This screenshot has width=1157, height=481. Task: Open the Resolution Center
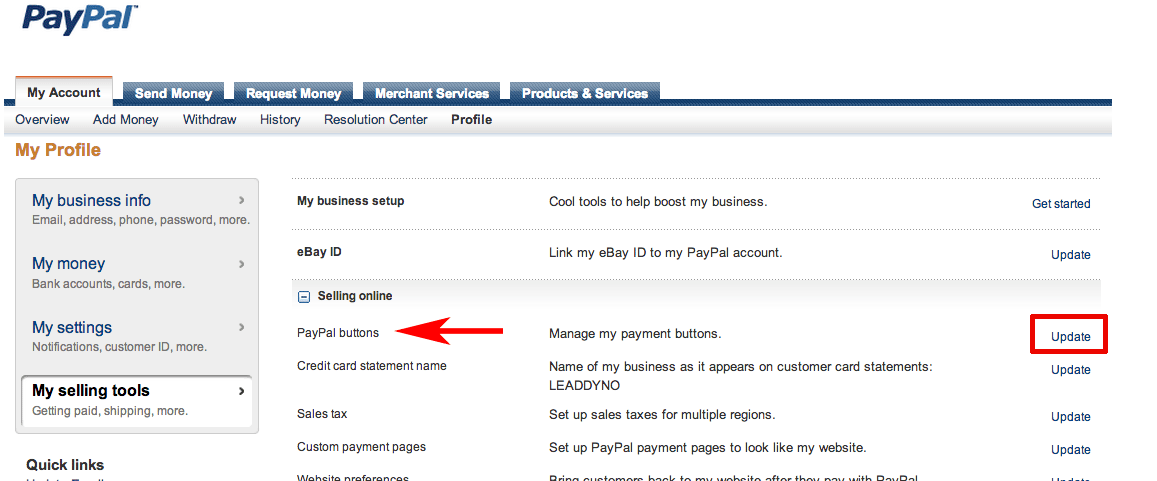376,120
